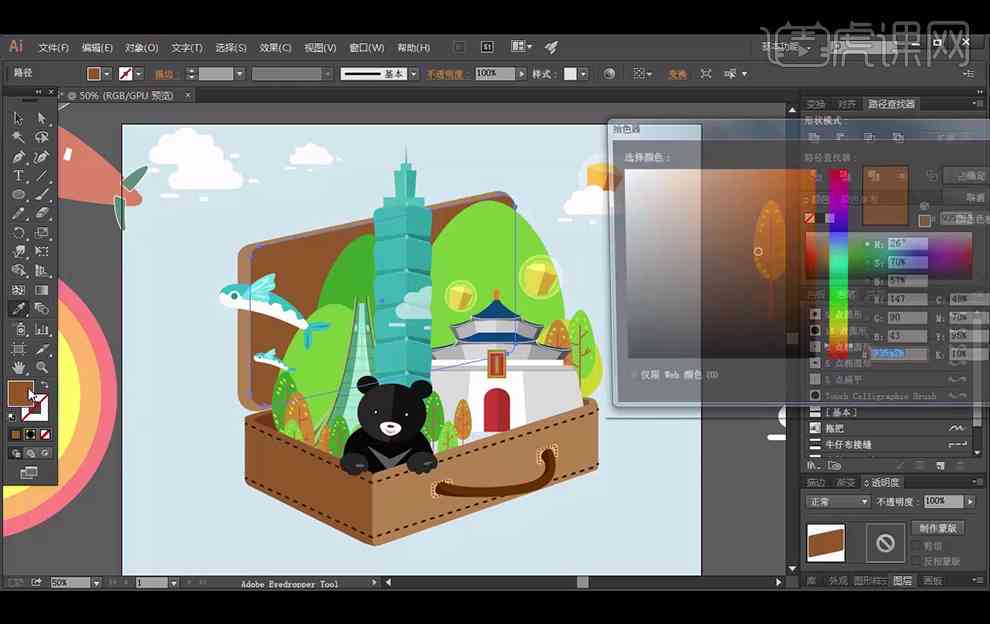Open the brush definition 基本 dropdown
The height and width of the screenshot is (624, 990).
click(414, 74)
